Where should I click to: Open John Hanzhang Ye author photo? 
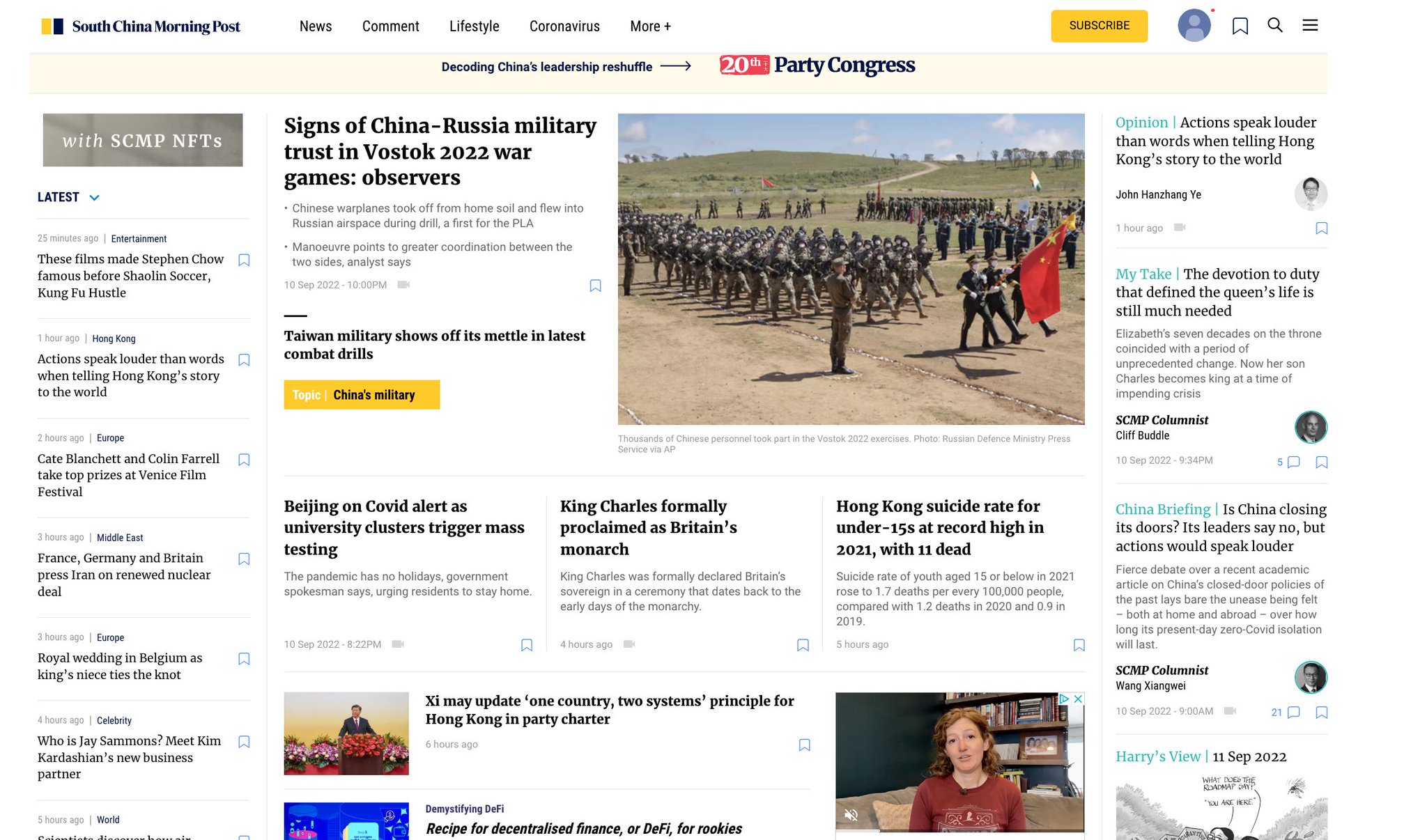tap(1311, 194)
